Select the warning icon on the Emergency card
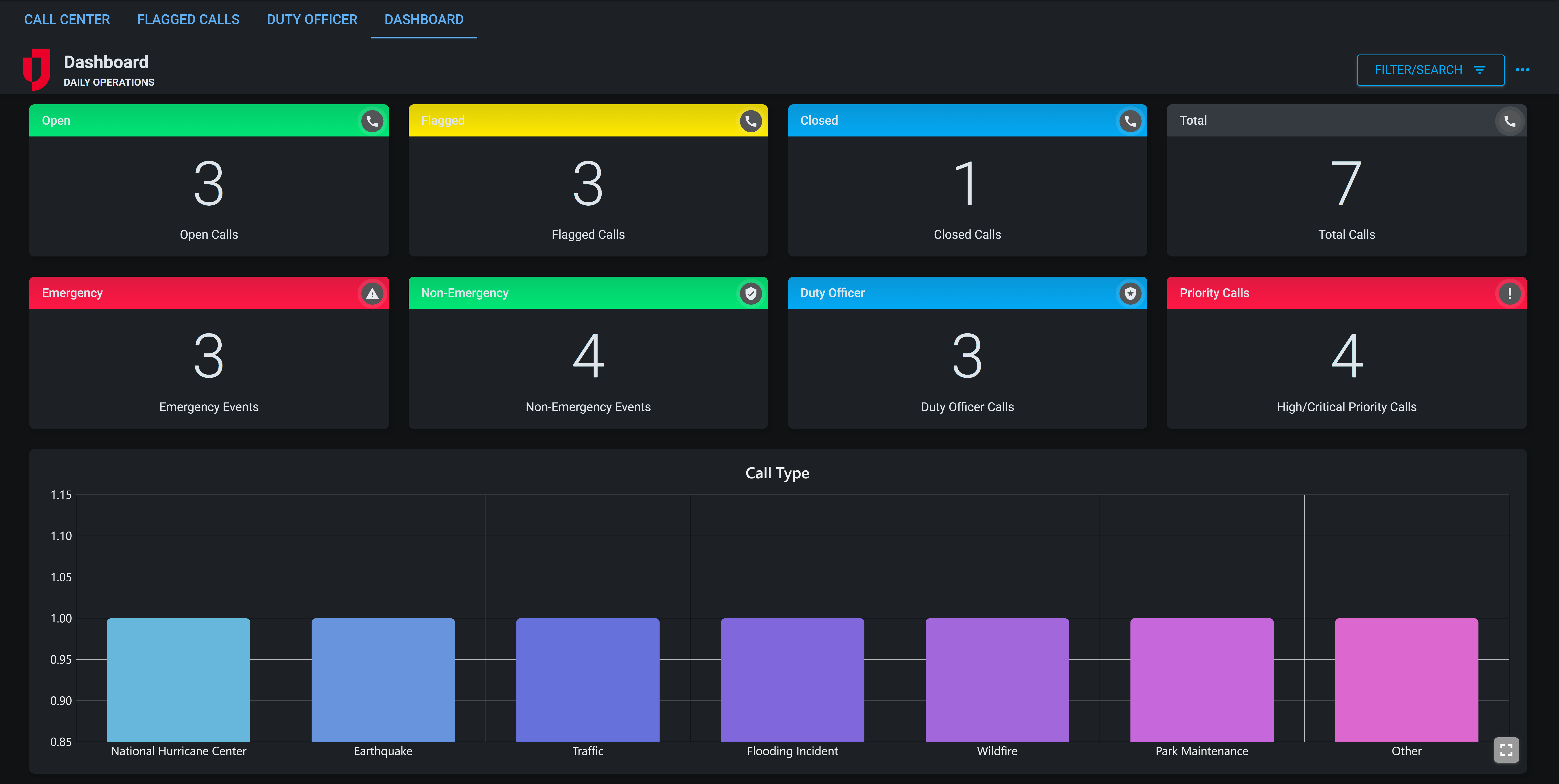The width and height of the screenshot is (1559, 784). [372, 293]
